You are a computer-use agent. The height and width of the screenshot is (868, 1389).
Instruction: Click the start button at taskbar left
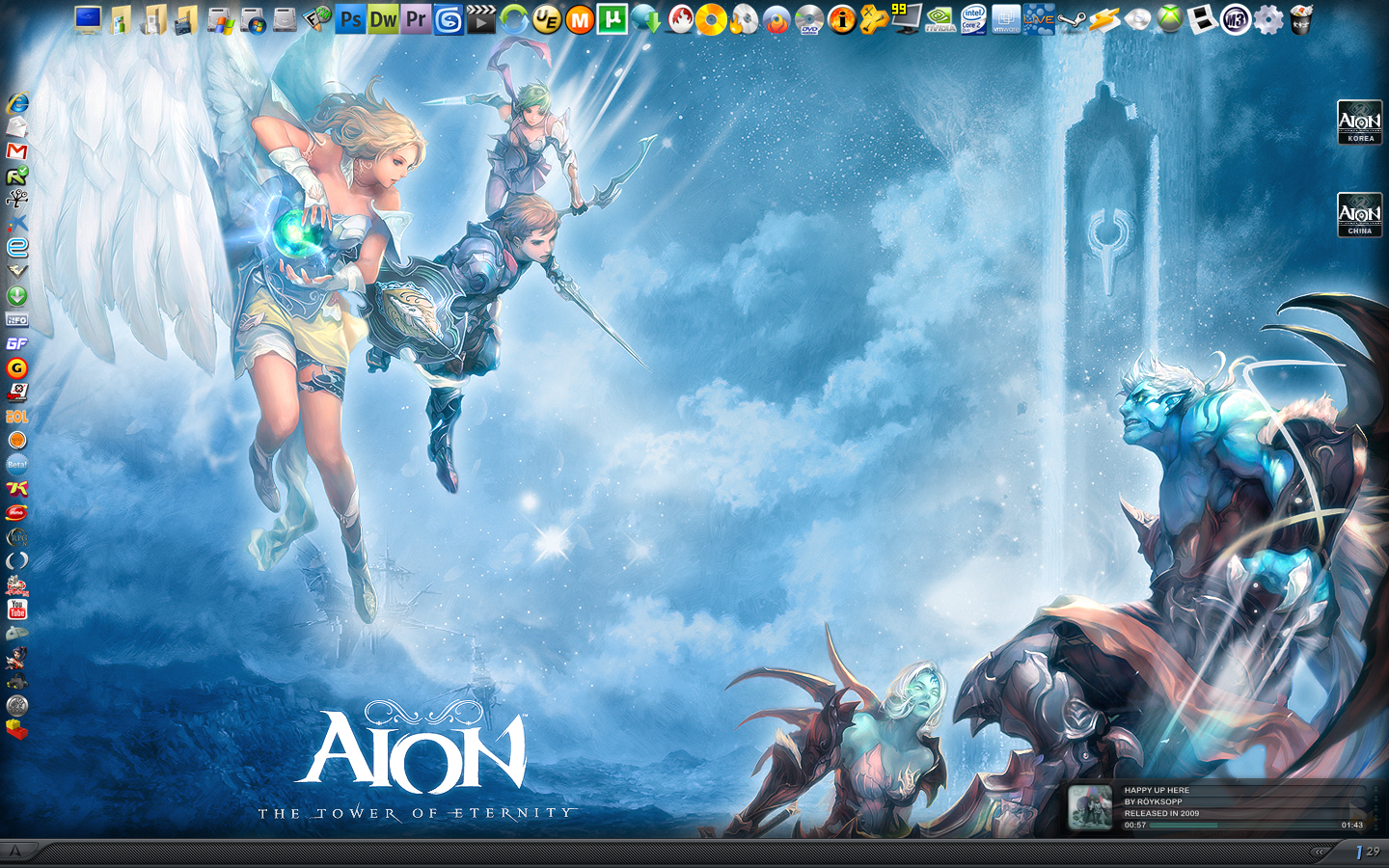tap(16, 851)
